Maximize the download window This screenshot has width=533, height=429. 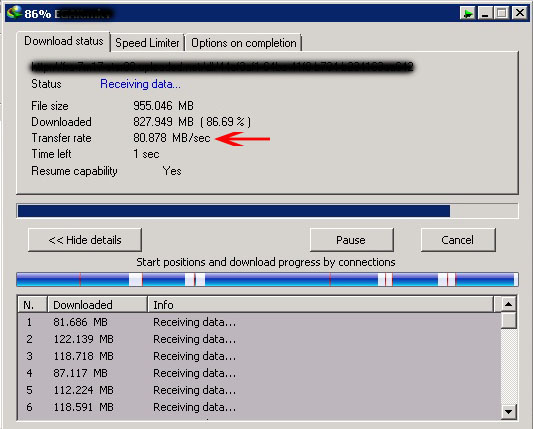(502, 13)
